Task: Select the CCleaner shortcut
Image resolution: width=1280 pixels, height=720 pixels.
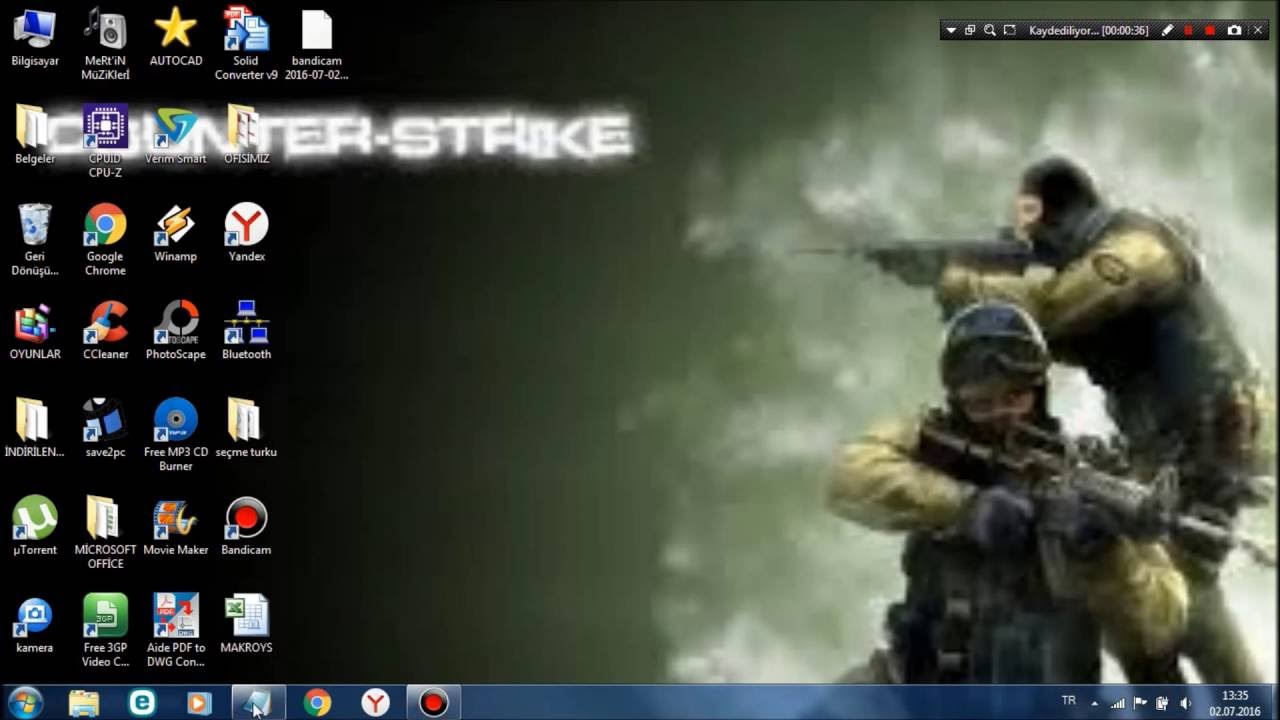Action: click(x=105, y=330)
